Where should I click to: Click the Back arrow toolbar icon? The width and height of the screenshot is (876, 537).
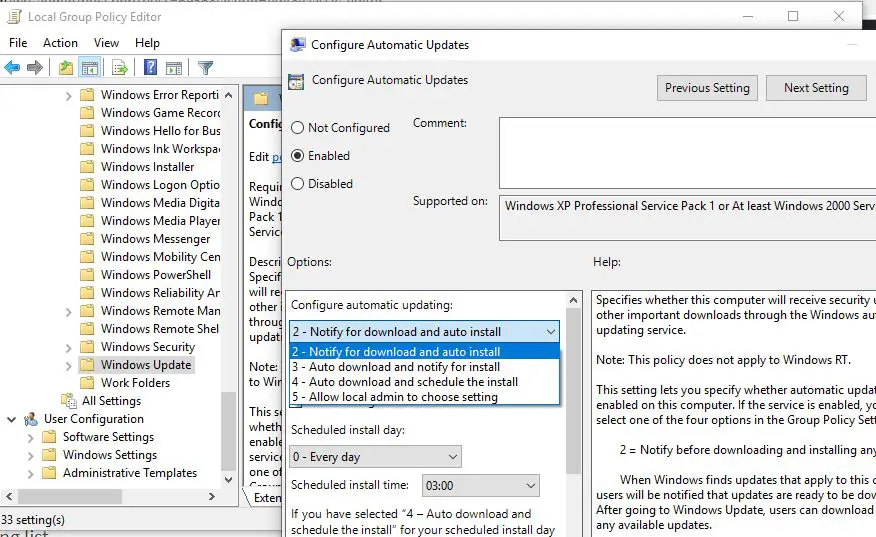[x=12, y=68]
